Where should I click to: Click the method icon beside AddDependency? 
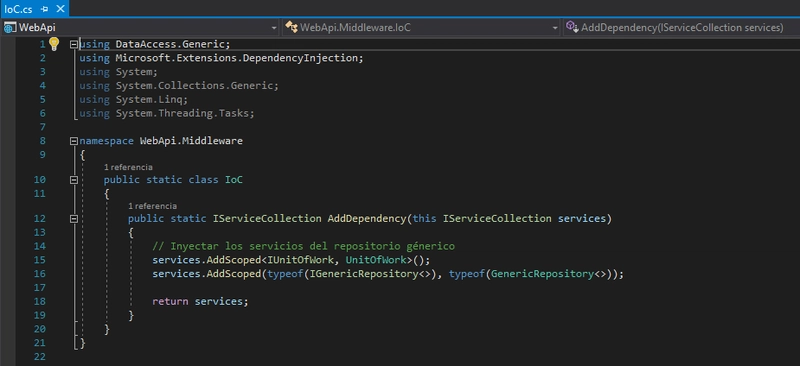(572, 27)
